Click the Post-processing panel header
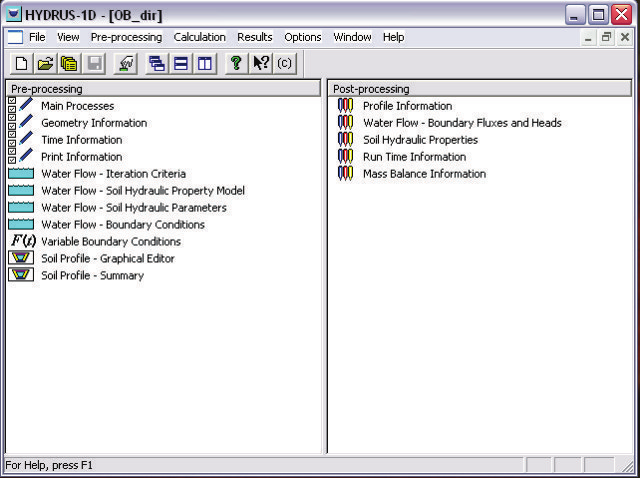640x478 pixels. pyautogui.click(x=480, y=89)
